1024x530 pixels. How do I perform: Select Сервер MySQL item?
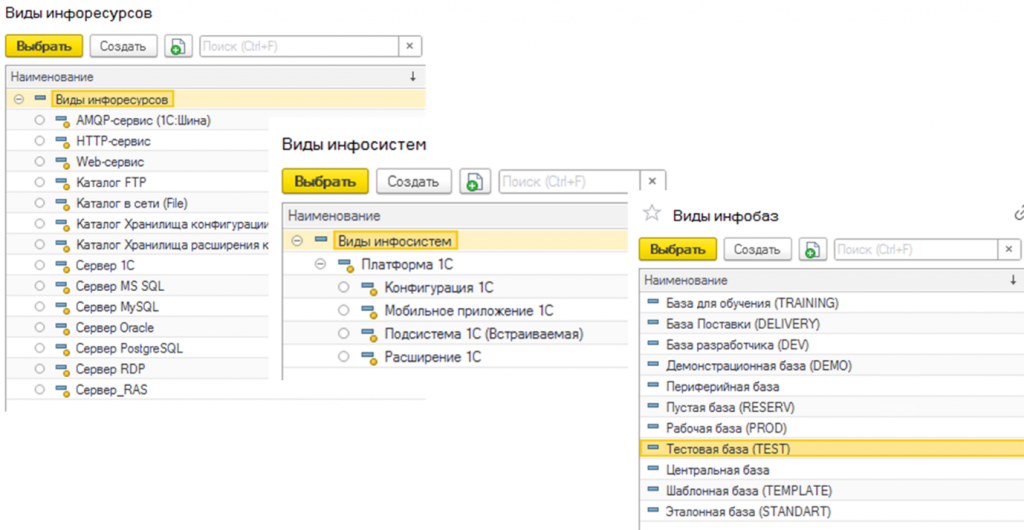coord(117,307)
